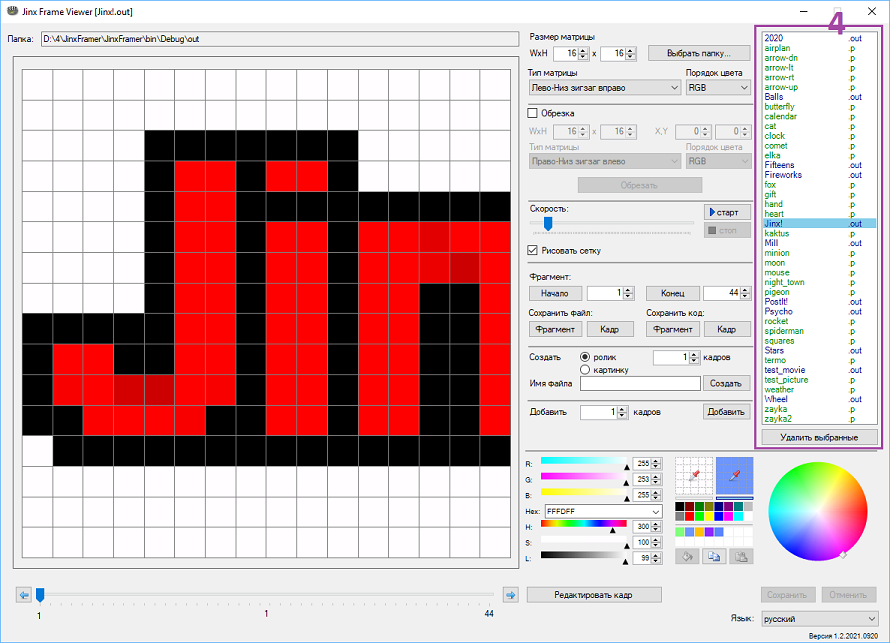The height and width of the screenshot is (643, 890).
Task: Go to the previous frame with left arrow
Action: [24, 595]
